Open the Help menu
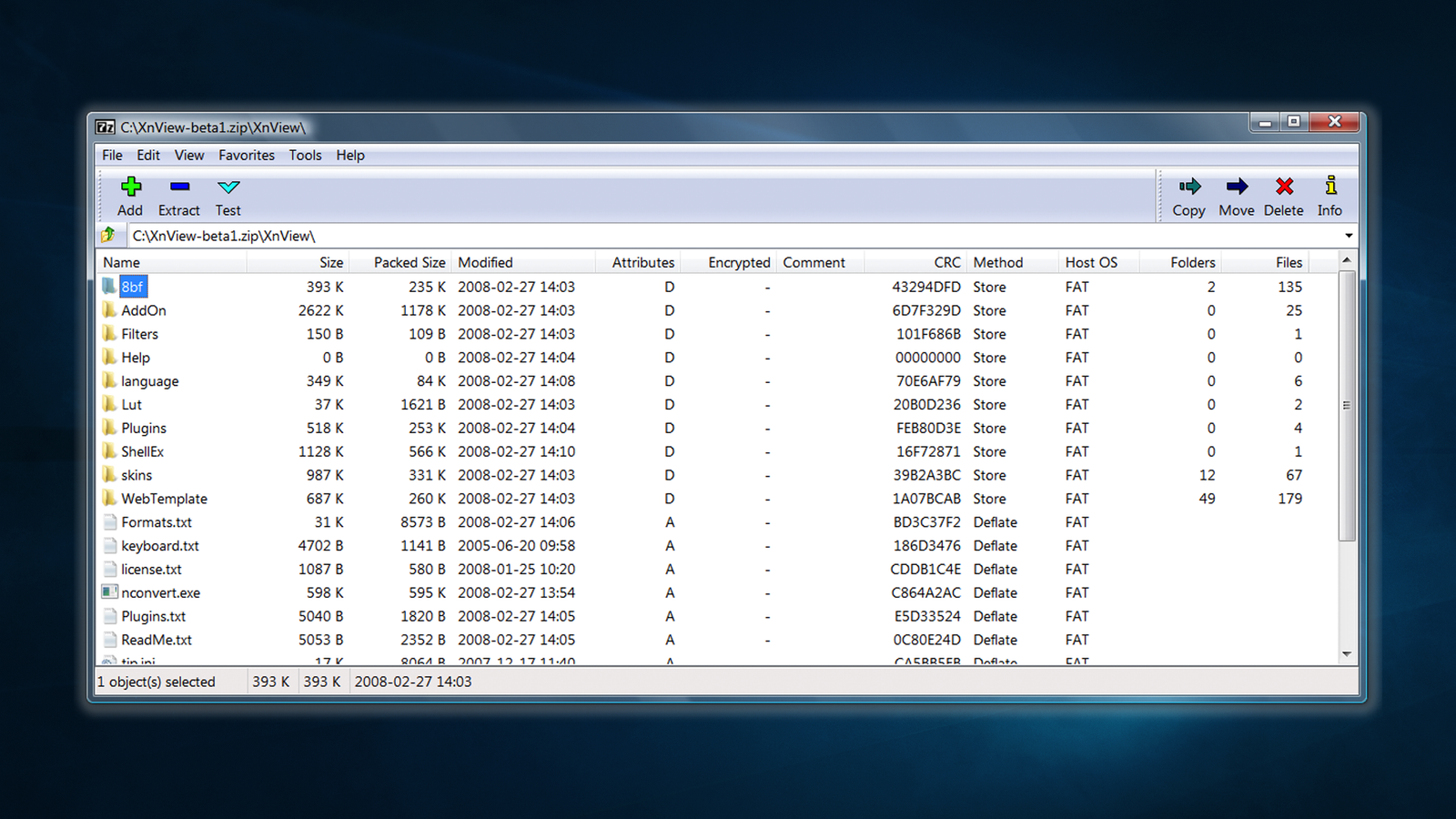 click(350, 156)
